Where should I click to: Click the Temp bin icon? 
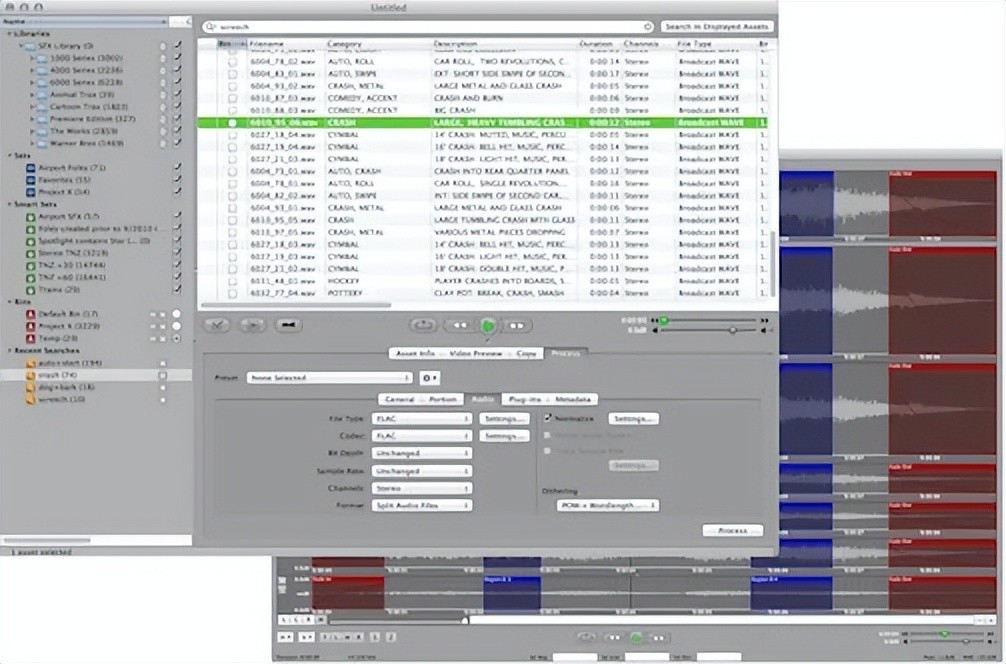(x=30, y=338)
